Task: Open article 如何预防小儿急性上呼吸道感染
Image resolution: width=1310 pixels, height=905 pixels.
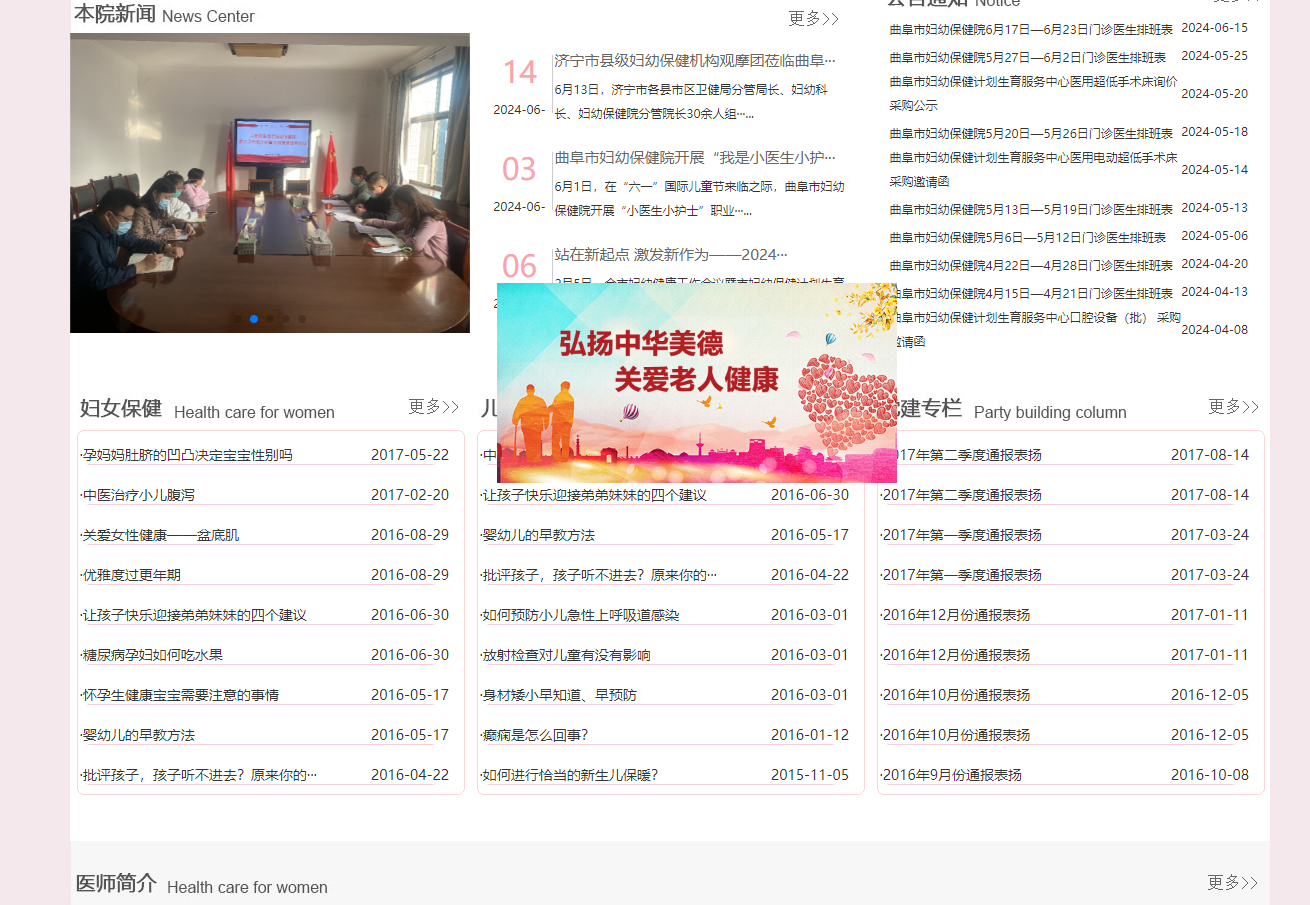Action: point(580,615)
